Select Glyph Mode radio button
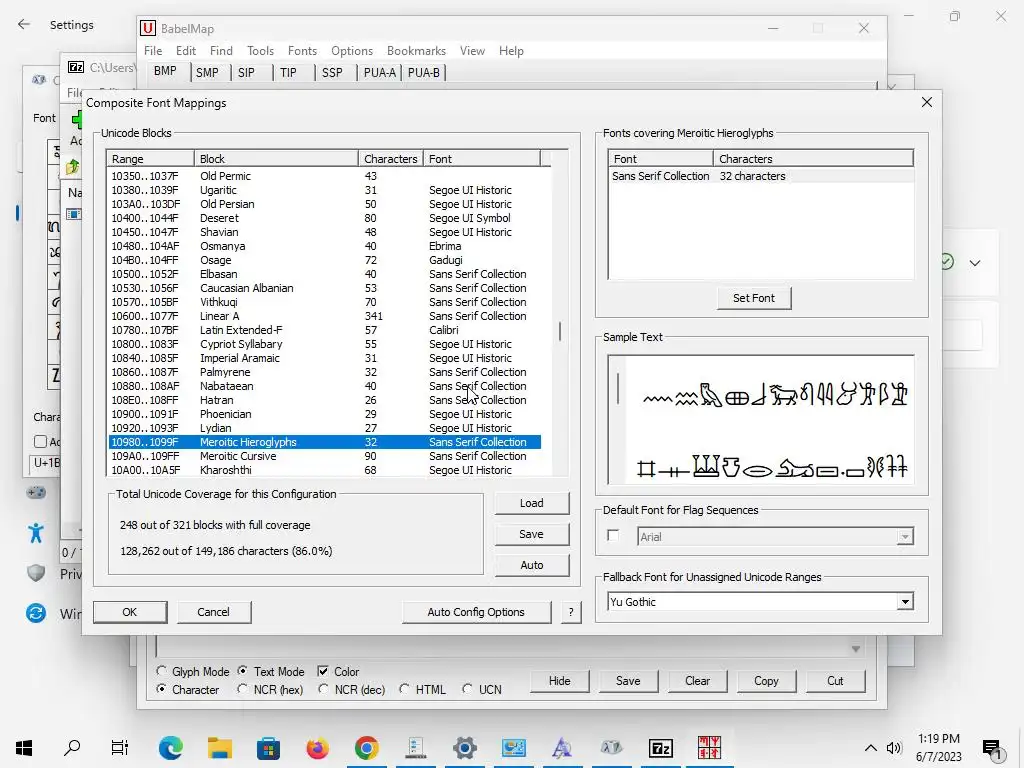Screen dimensions: 1024x768 coord(162,671)
